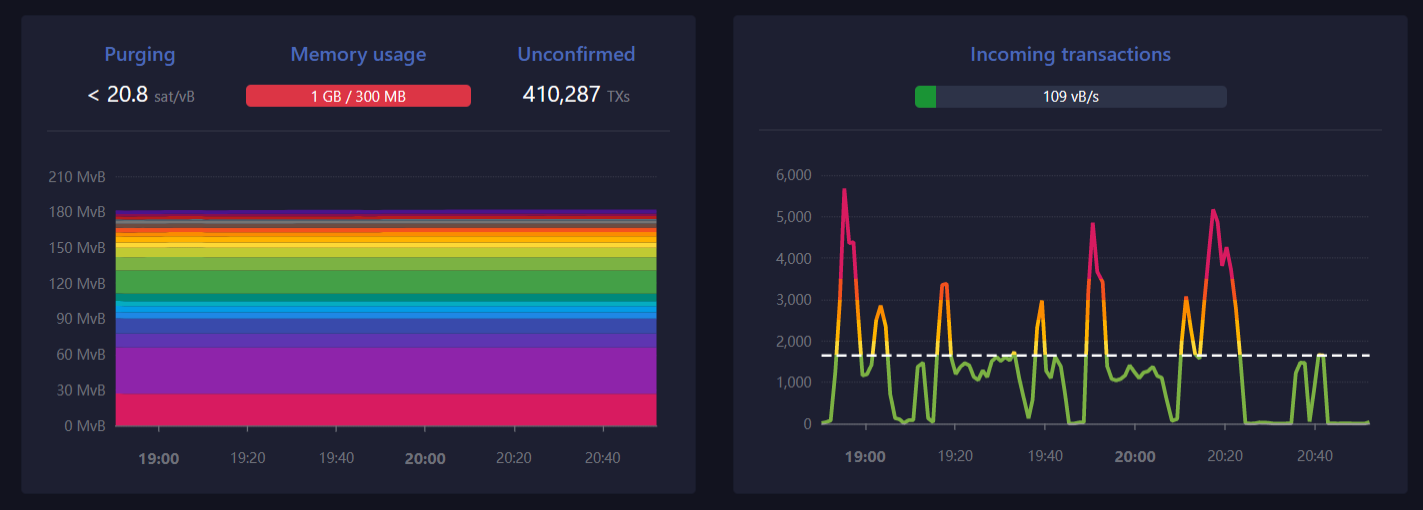This screenshot has height=510, width=1423.
Task: Click the 19:40 label on incoming transactions axis
Action: (1045, 456)
